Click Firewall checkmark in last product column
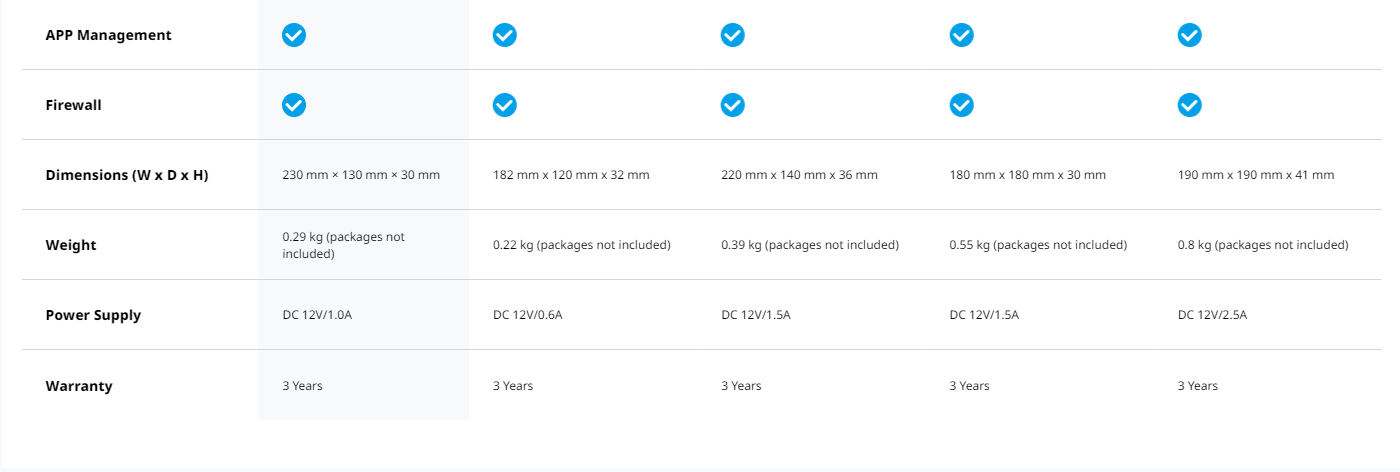Screen dimensions: 1400x472 [x=1189, y=105]
